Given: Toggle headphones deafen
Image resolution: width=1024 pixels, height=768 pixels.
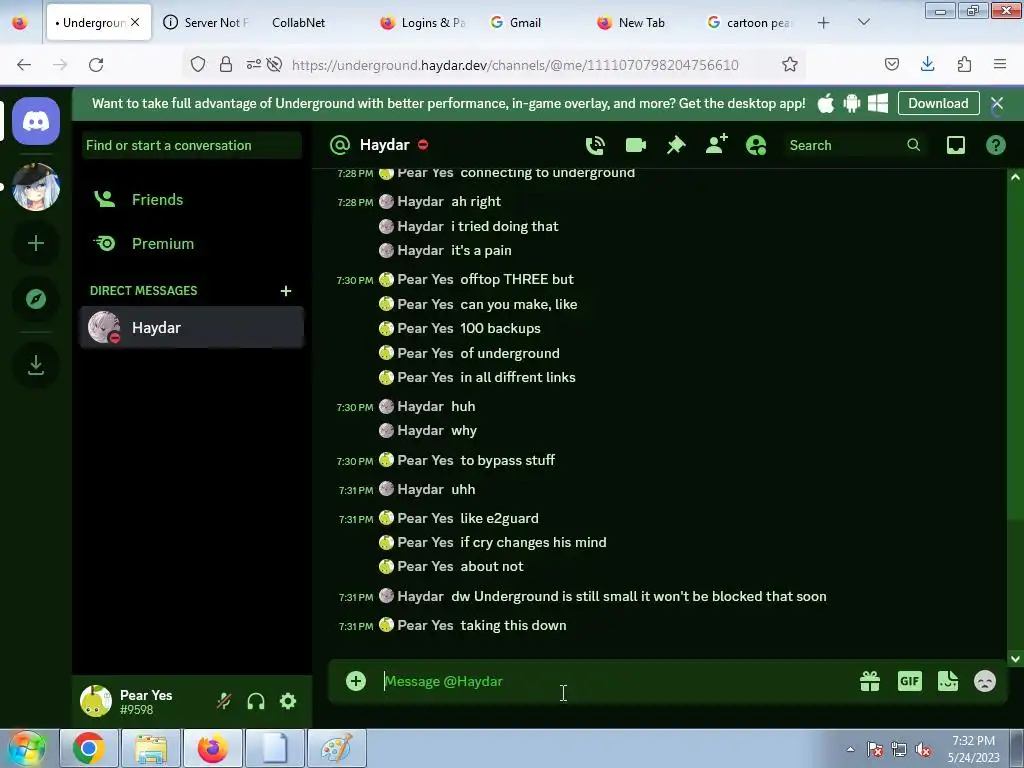Looking at the screenshot, I should tap(256, 701).
